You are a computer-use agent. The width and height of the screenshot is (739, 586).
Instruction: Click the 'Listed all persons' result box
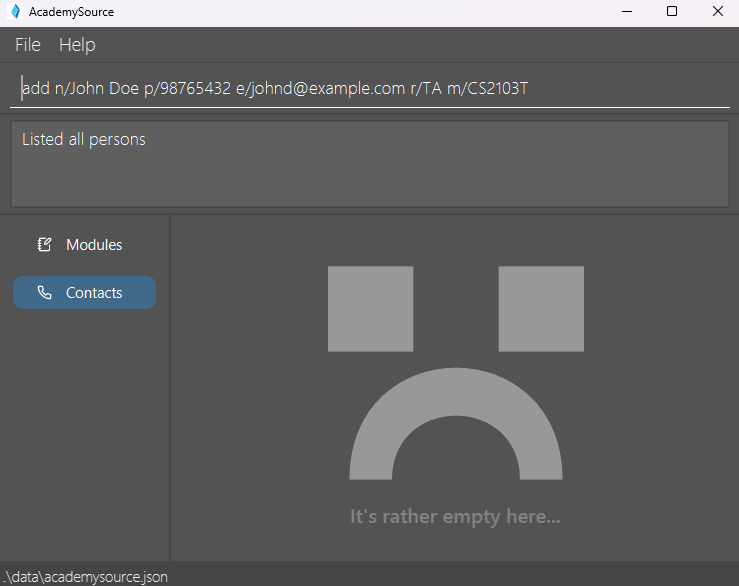point(370,165)
